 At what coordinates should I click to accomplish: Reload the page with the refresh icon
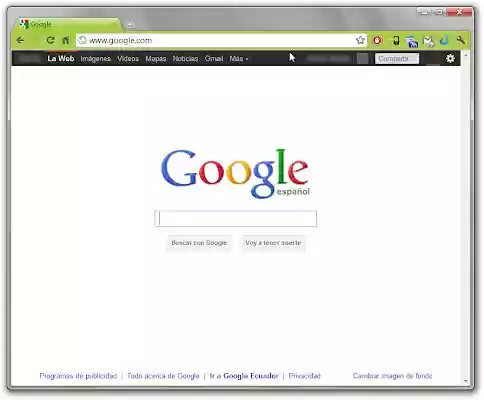coord(51,40)
